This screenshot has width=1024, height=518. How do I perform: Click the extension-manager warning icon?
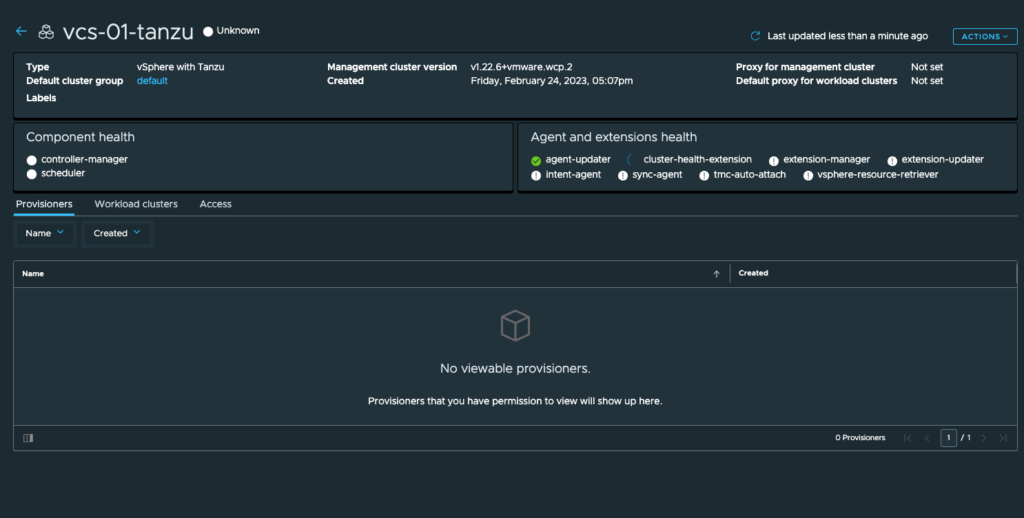(x=773, y=161)
